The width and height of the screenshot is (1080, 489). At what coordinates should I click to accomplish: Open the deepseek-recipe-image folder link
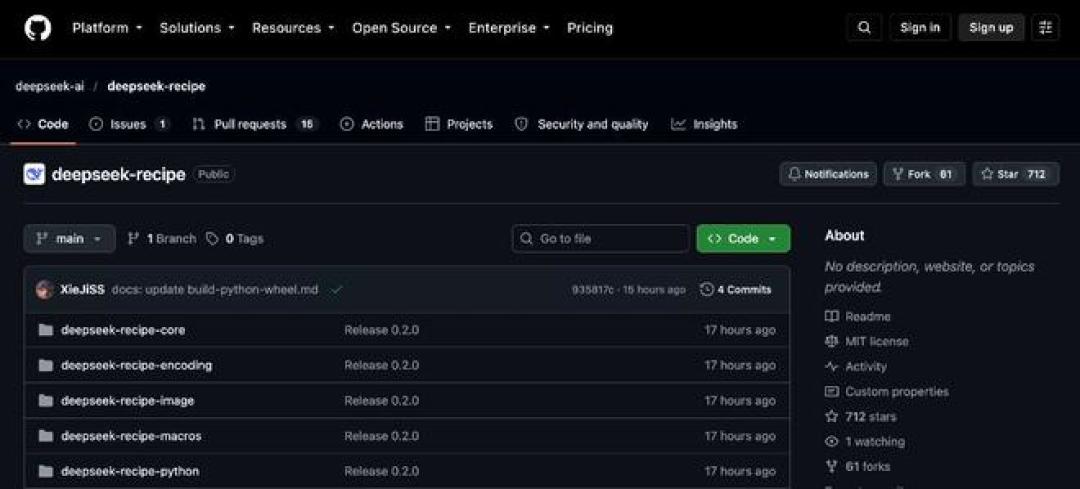127,401
